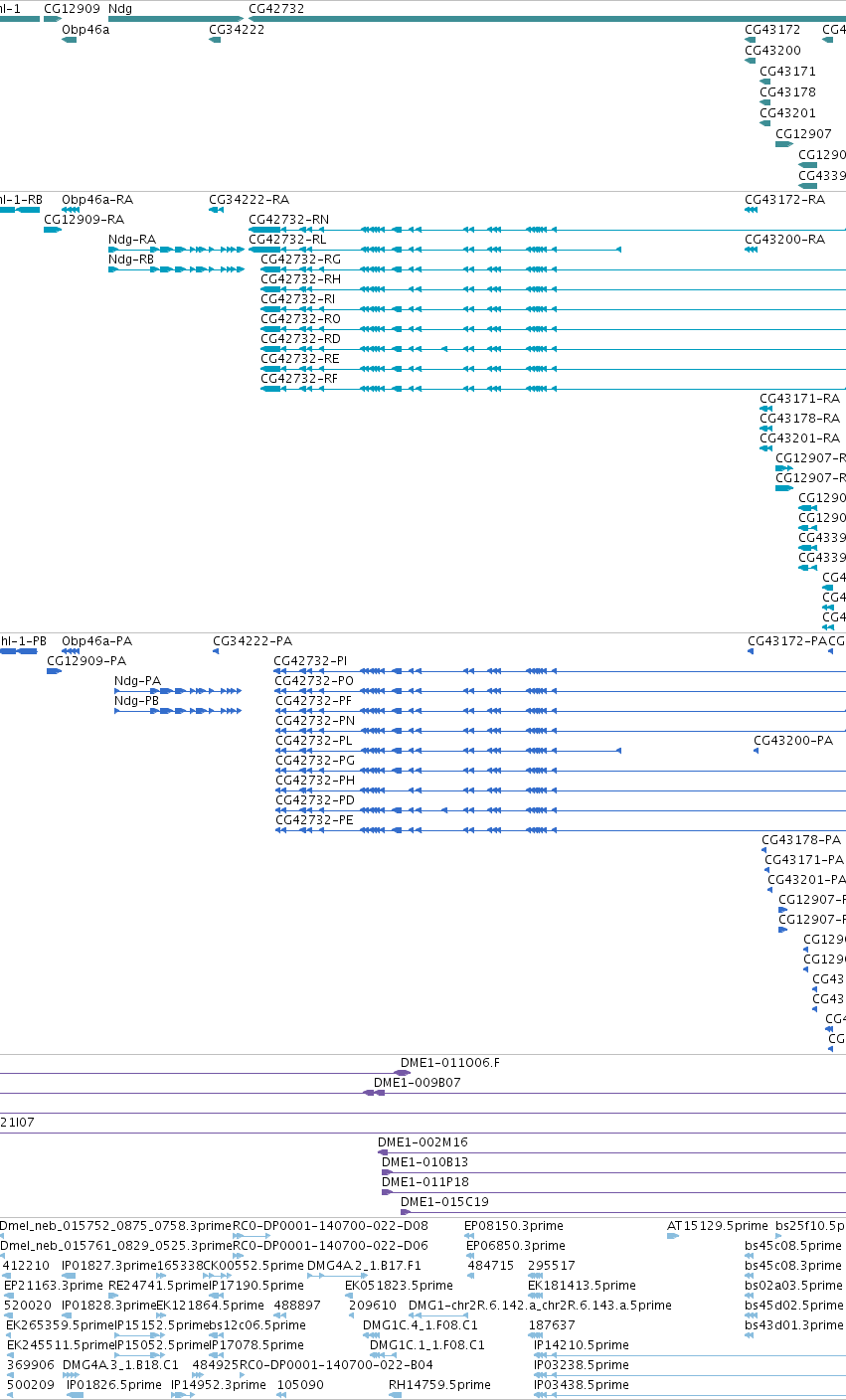The image size is (846, 1400).
Task: Select the 484715 EST label
Action: tap(491, 1266)
